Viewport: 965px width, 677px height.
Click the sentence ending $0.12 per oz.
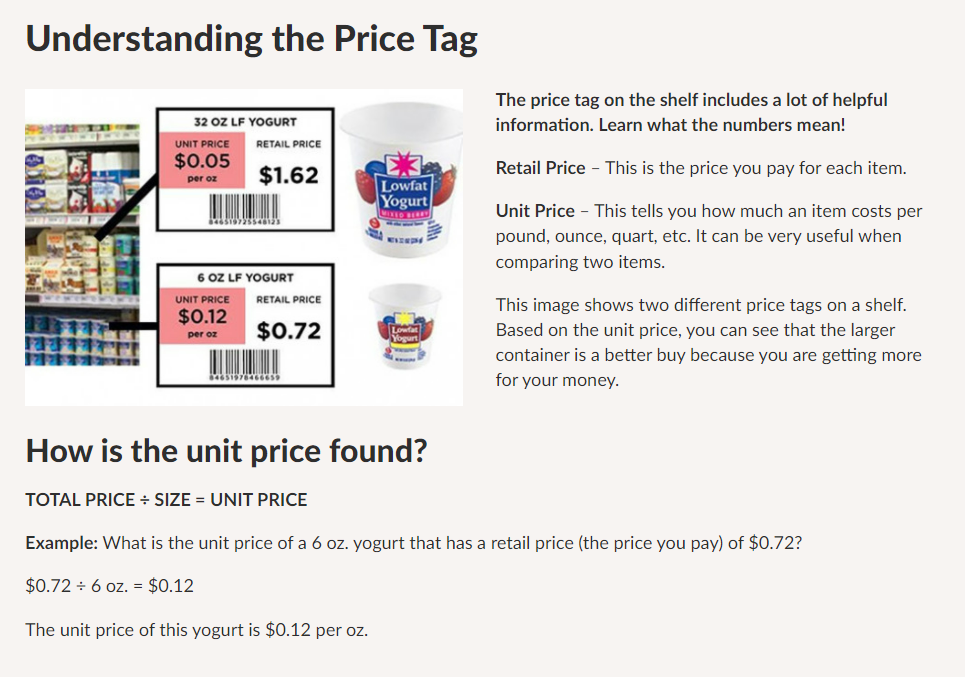point(197,630)
